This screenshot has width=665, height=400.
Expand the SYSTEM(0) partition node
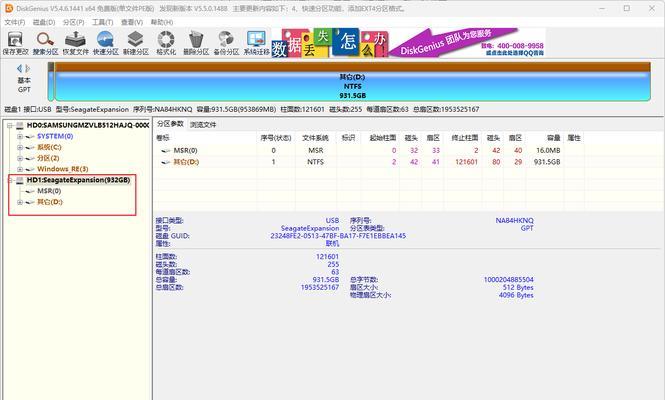20,137
